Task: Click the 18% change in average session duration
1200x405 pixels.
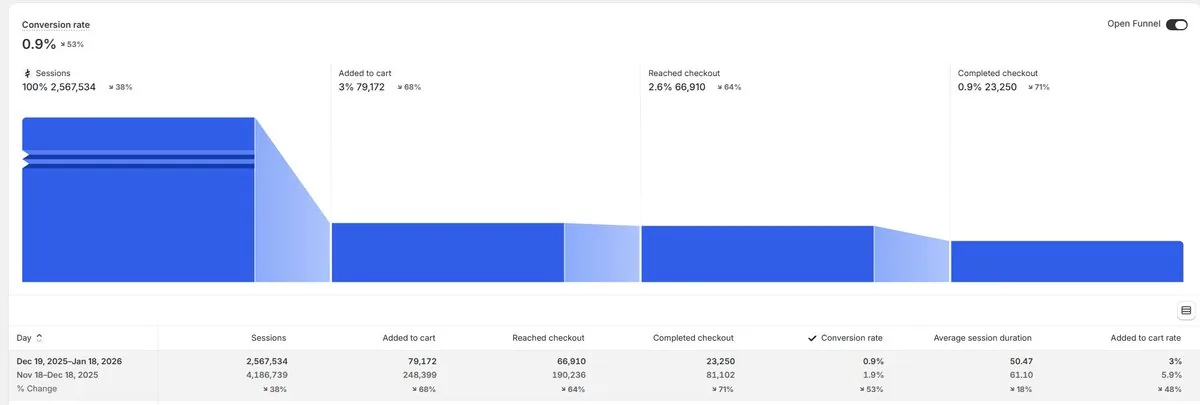Action: pos(1020,388)
